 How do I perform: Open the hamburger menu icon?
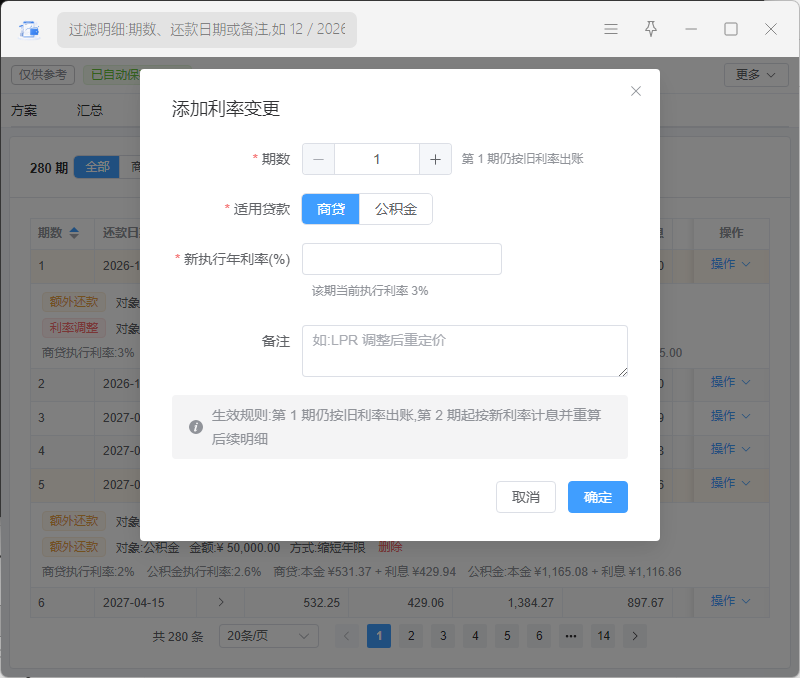point(611,29)
